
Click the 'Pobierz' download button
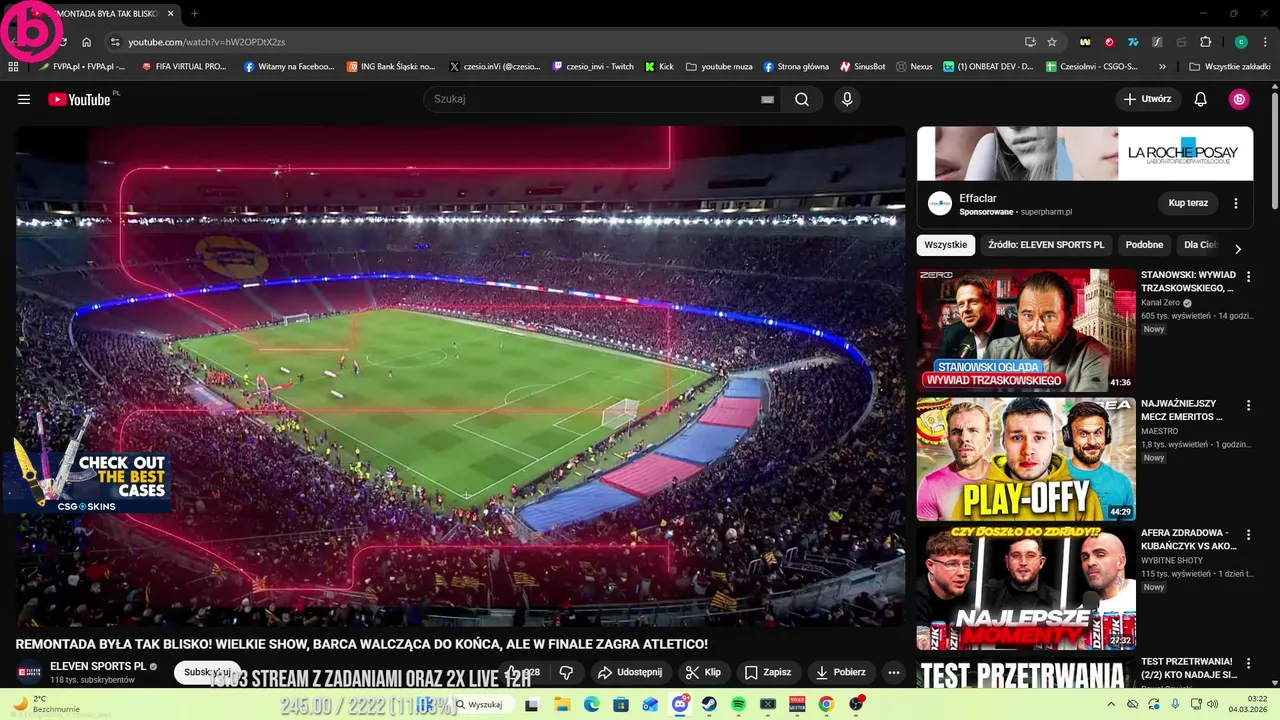coord(841,672)
